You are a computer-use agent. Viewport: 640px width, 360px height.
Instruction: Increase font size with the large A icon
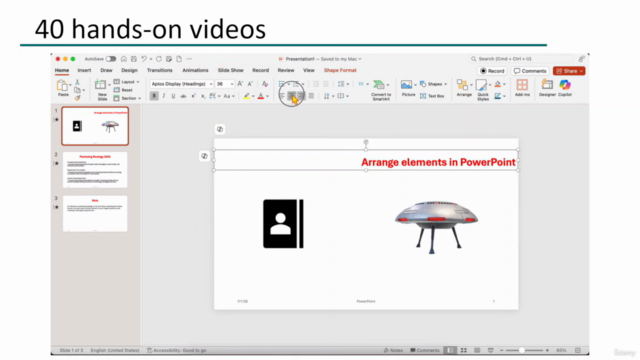tap(240, 84)
